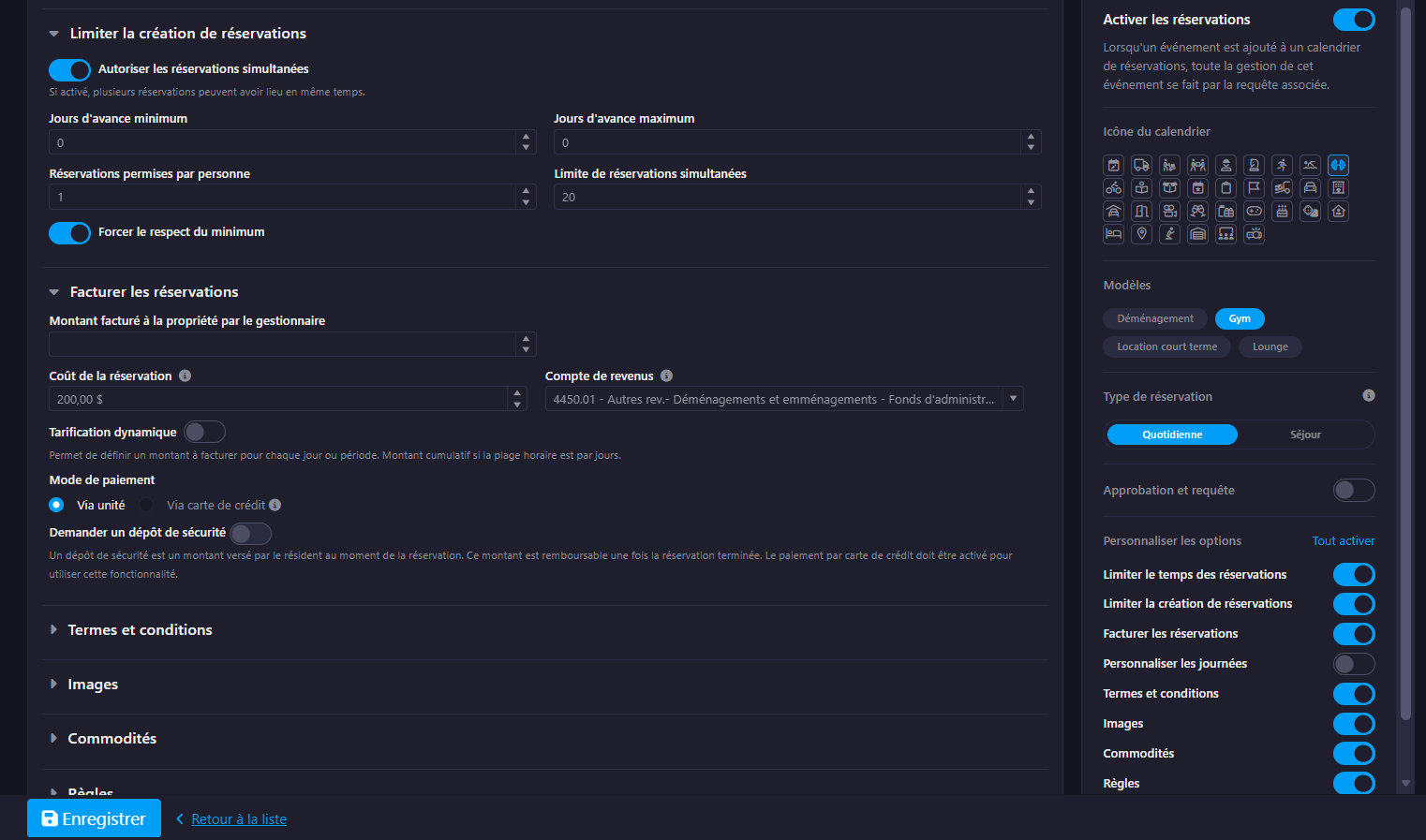Screen dimensions: 1426x840
Task: Enable Approbation et requête switch
Action: click(x=1354, y=490)
